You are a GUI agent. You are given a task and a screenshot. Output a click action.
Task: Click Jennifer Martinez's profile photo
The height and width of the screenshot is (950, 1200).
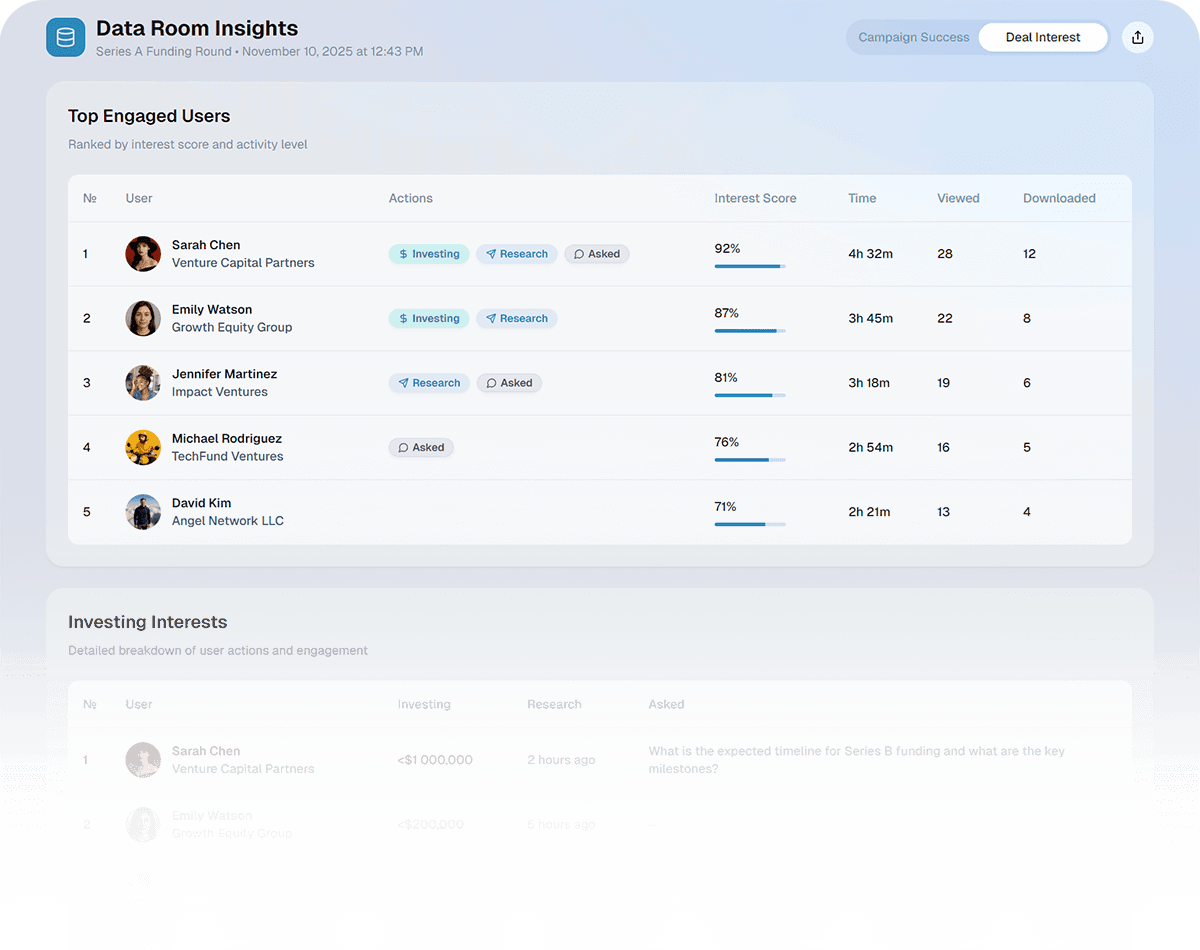coord(143,383)
